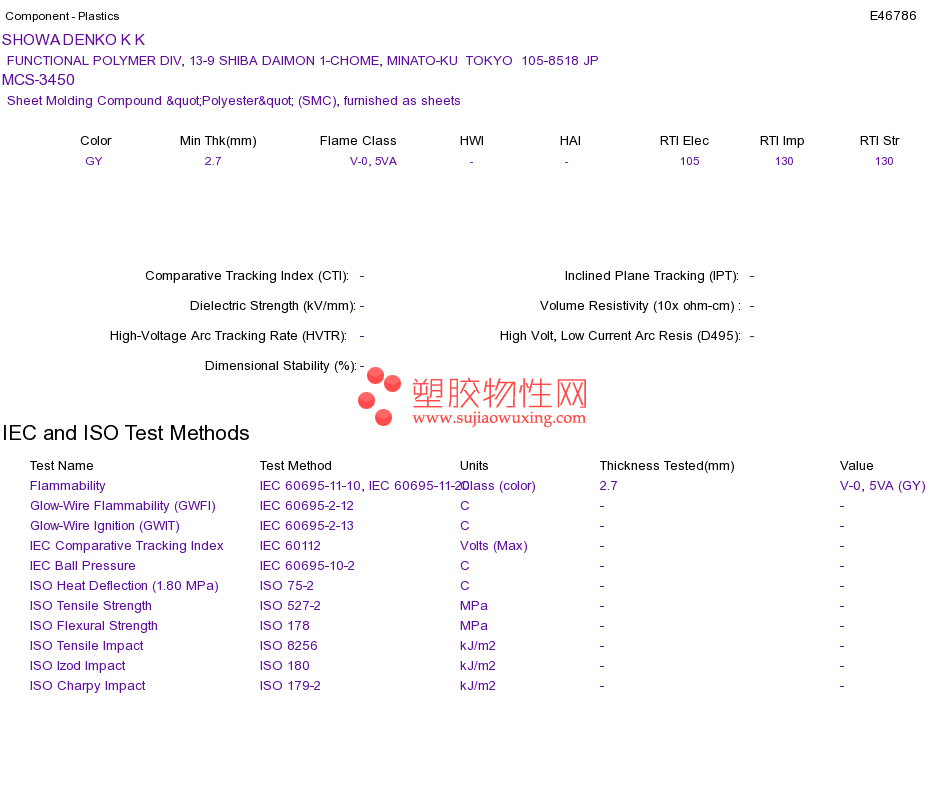Open the 'ISO Flexural Strength' link
Viewport: 950px width, 800px height.
tap(94, 626)
